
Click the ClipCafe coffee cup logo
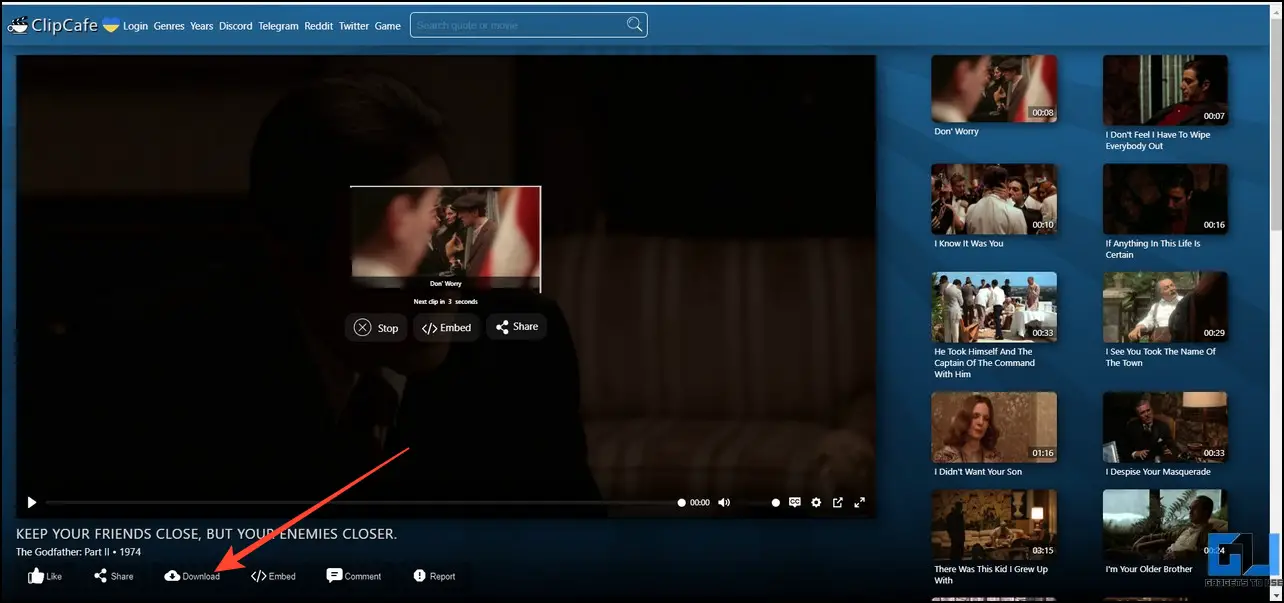coord(18,25)
